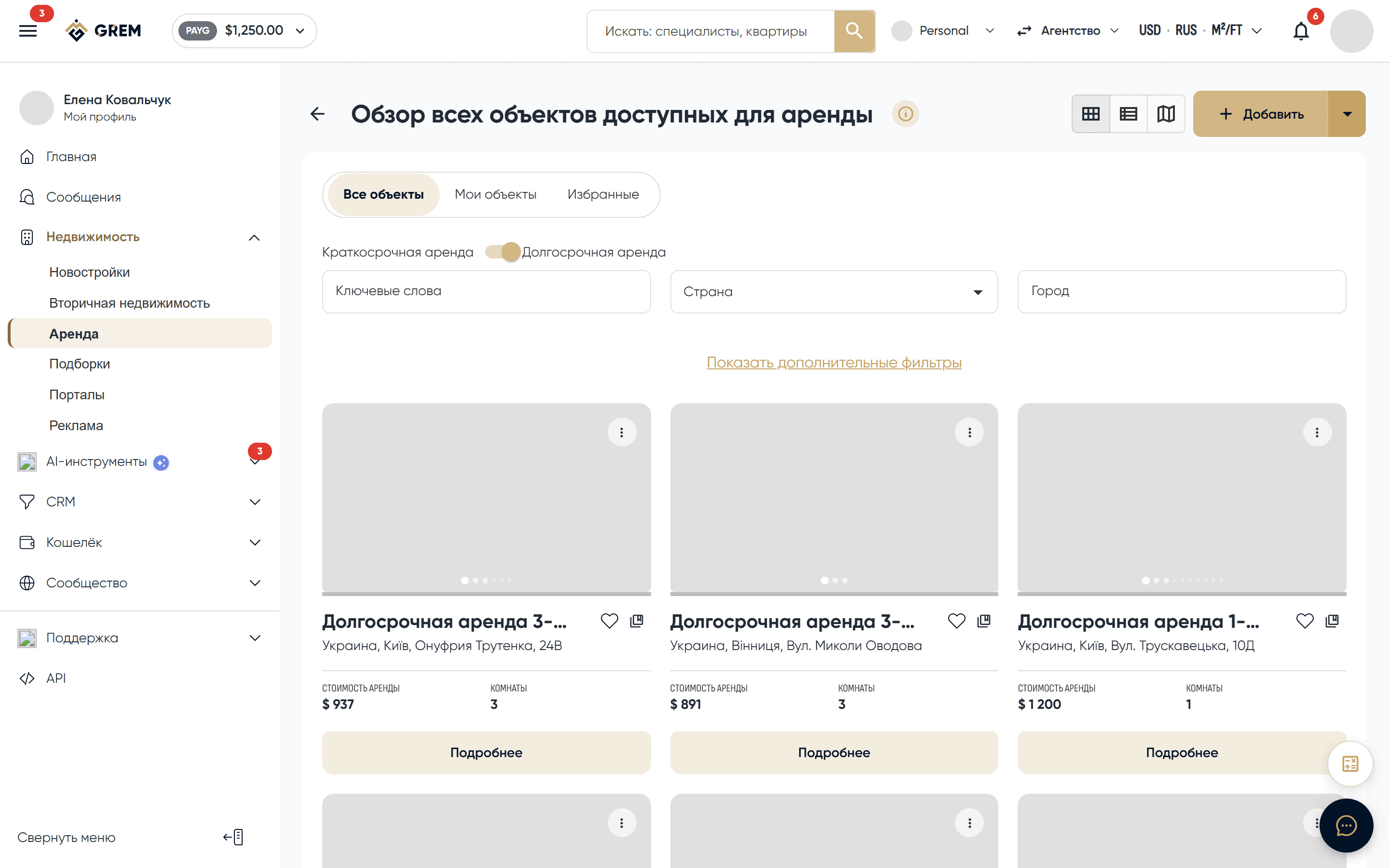Toggle short-term/long-term rental switch
The height and width of the screenshot is (868, 1389).
tap(503, 252)
